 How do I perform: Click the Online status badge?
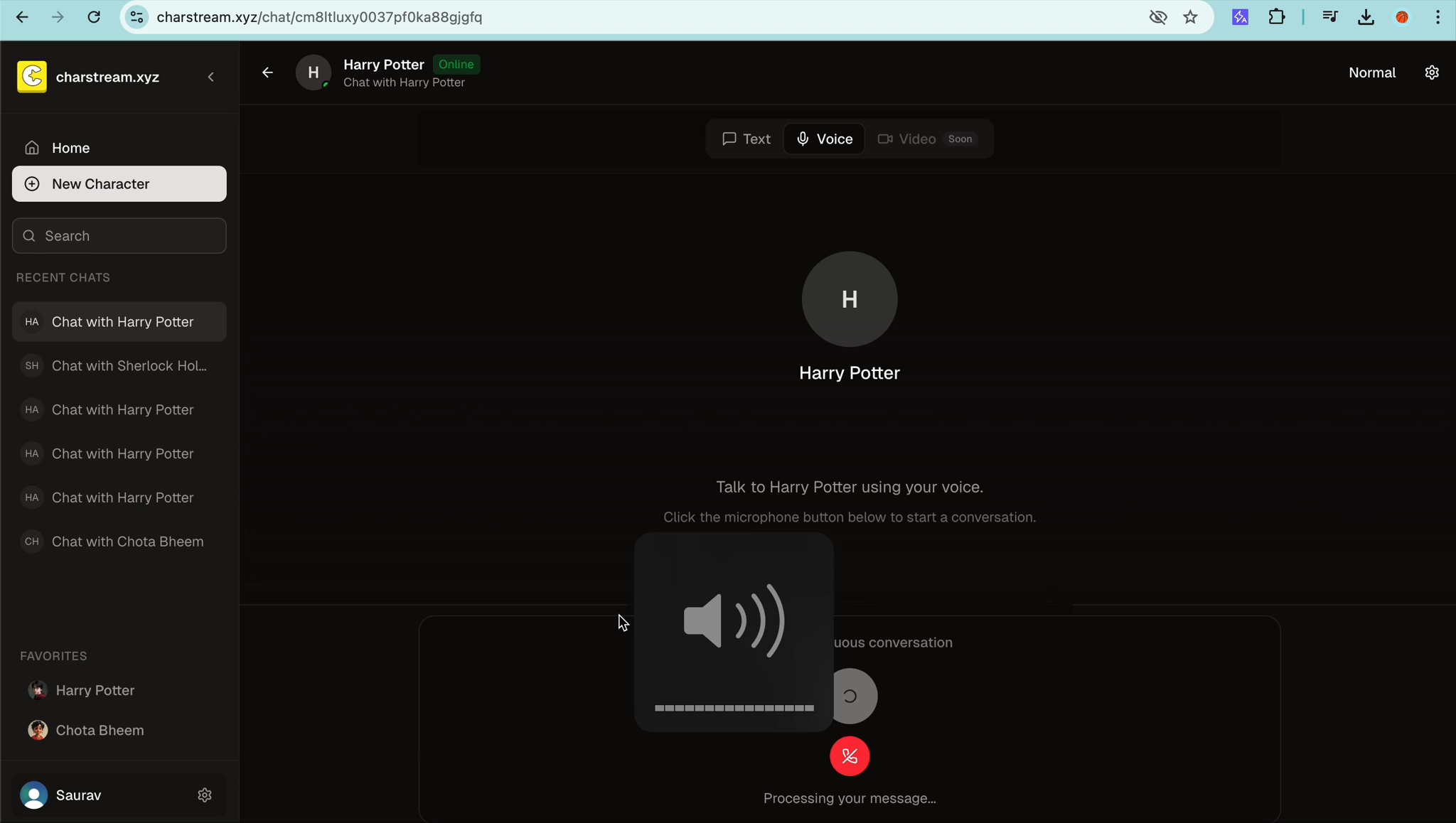click(456, 65)
